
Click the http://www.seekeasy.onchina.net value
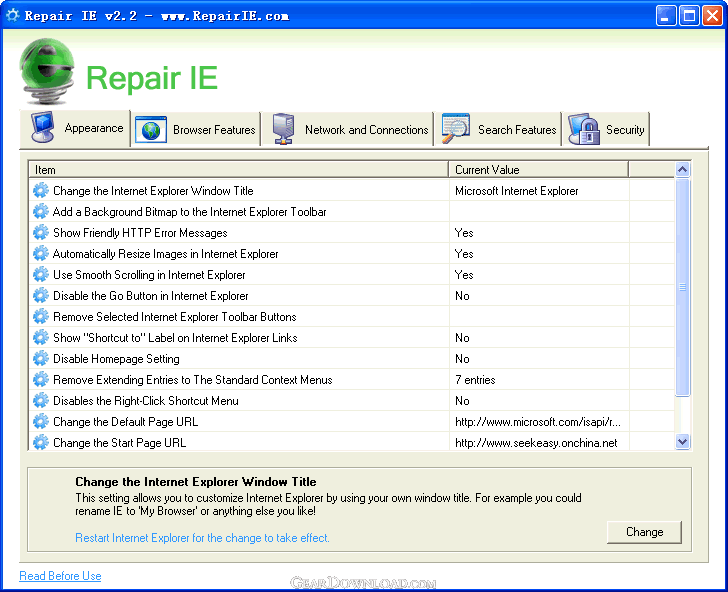(536, 442)
